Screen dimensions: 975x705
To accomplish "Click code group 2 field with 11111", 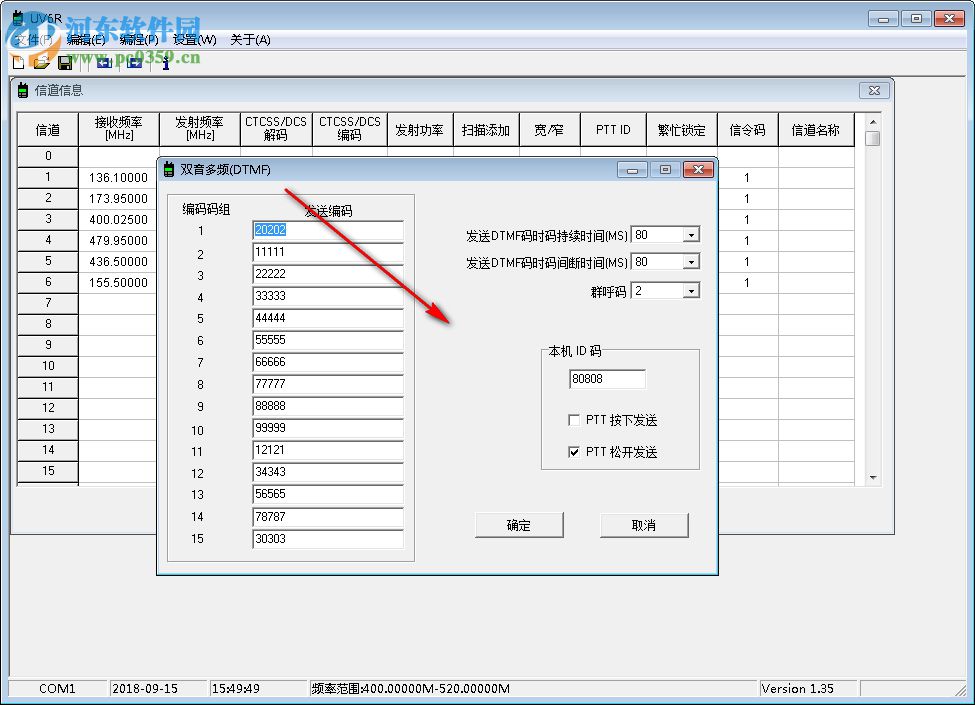I will pos(328,252).
